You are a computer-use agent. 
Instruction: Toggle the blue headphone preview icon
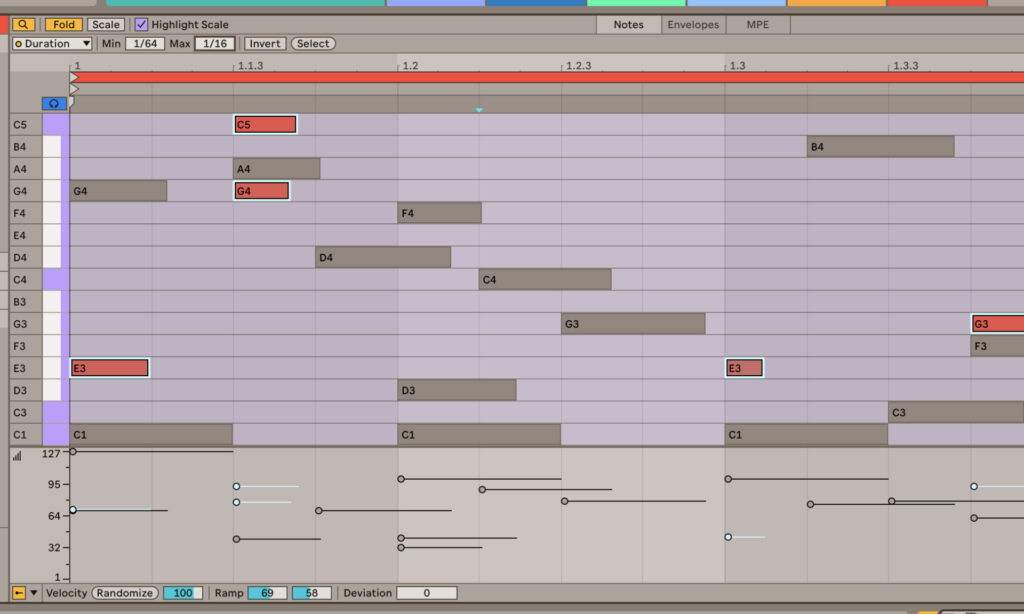54,103
